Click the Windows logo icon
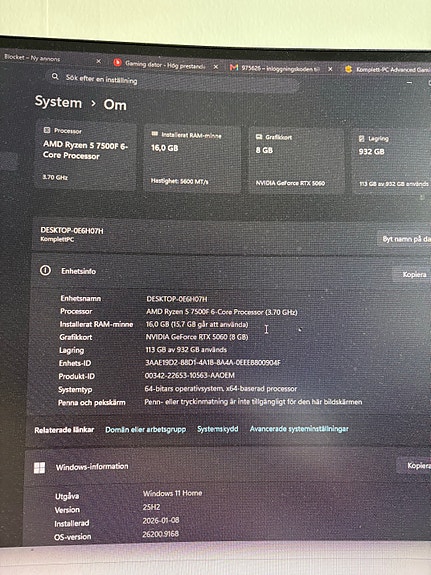 (39, 468)
